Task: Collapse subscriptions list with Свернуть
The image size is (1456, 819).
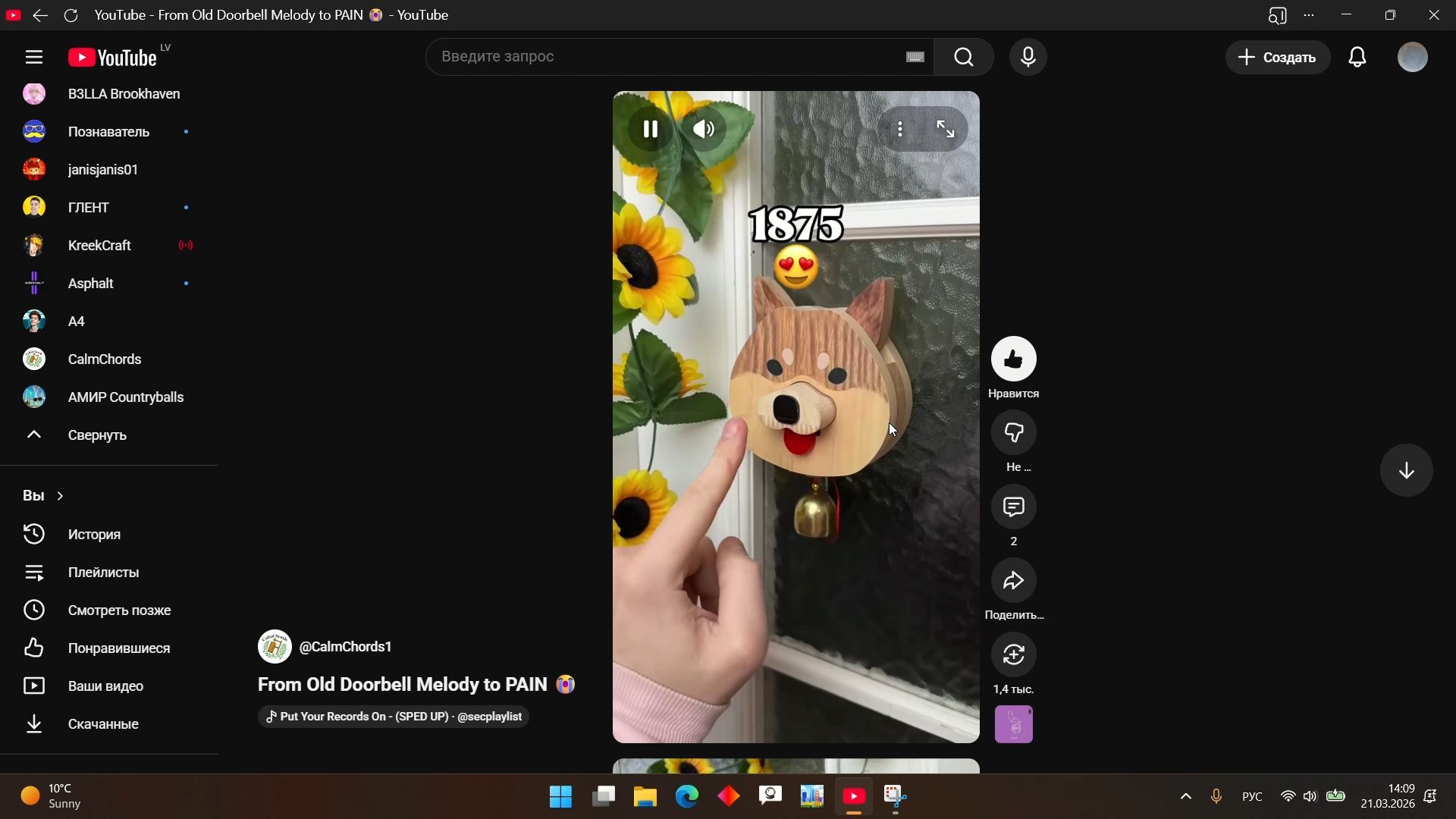Action: click(x=96, y=436)
